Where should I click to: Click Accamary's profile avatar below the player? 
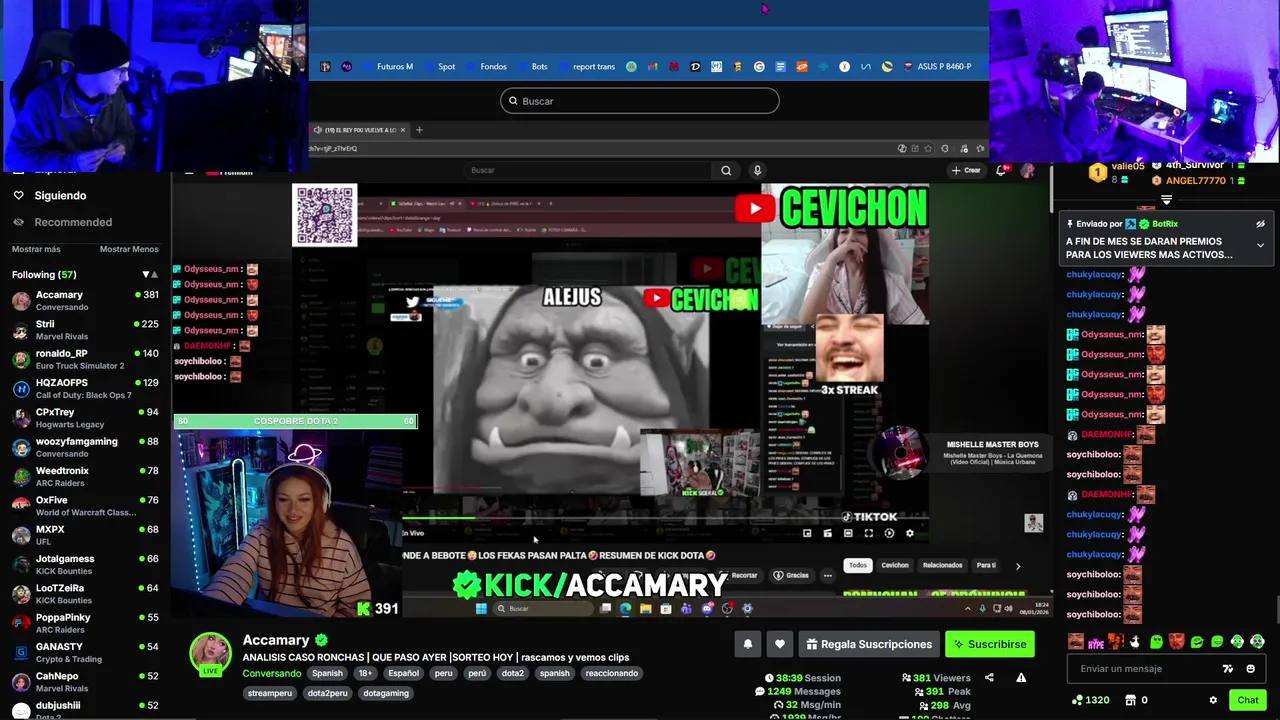pos(210,654)
